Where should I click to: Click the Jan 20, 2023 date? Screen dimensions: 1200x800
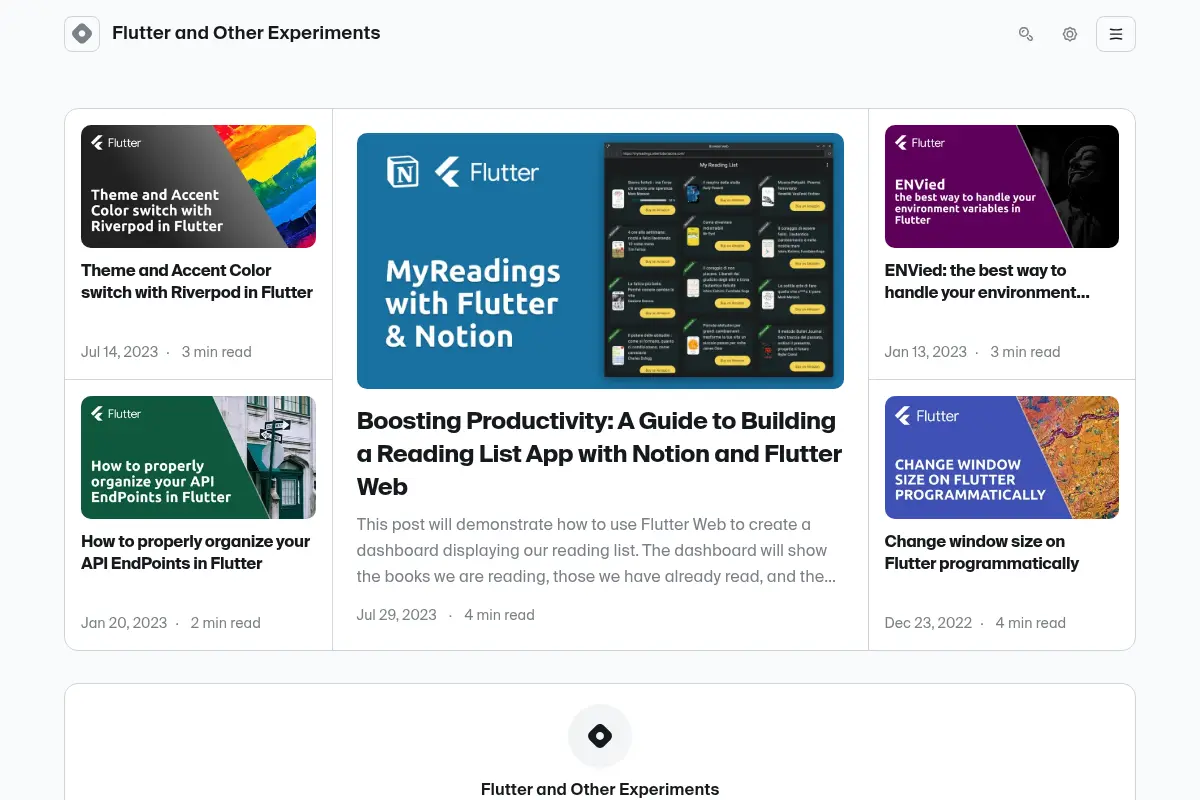124,623
